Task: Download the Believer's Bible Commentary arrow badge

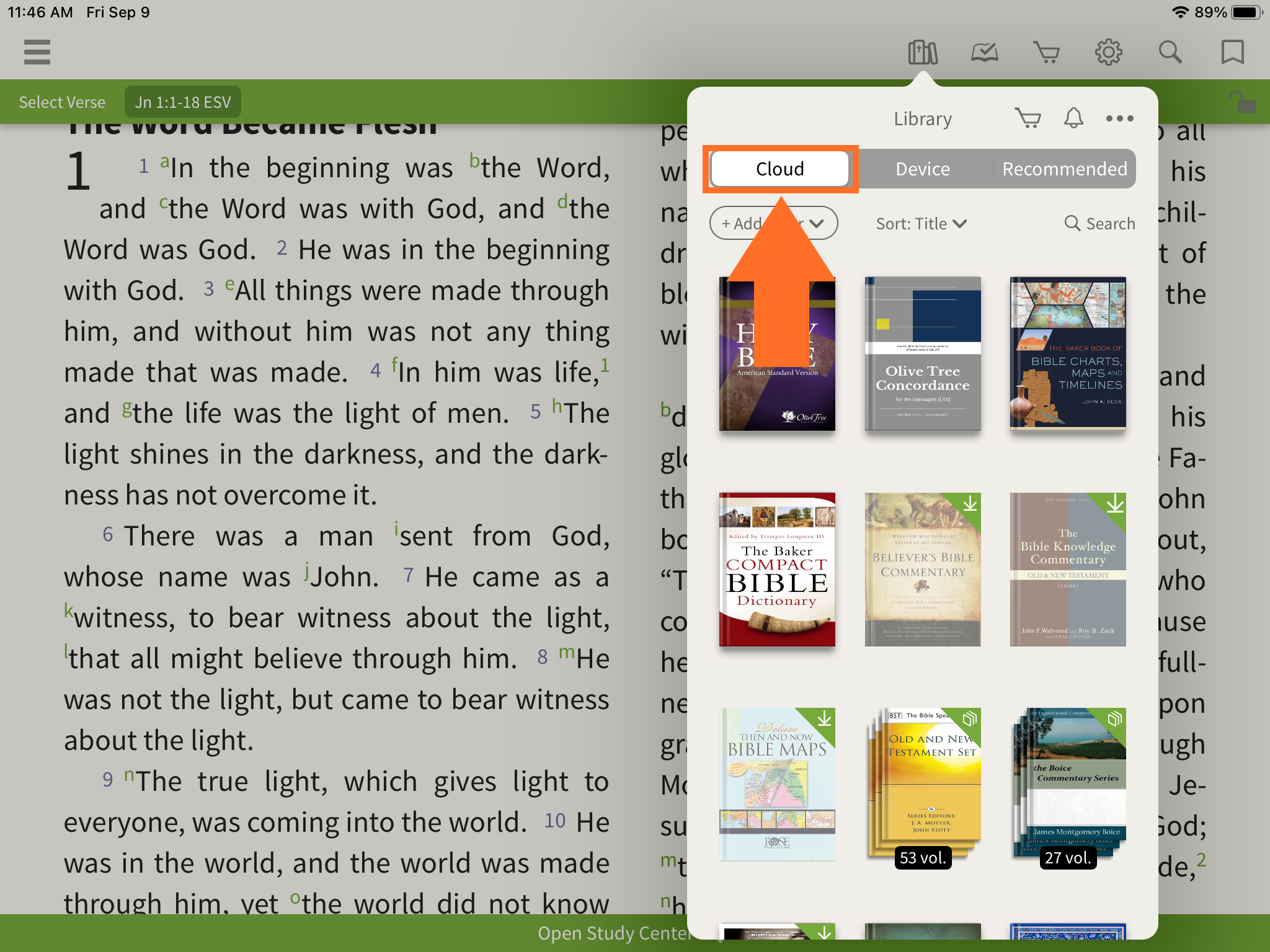Action: pos(970,504)
